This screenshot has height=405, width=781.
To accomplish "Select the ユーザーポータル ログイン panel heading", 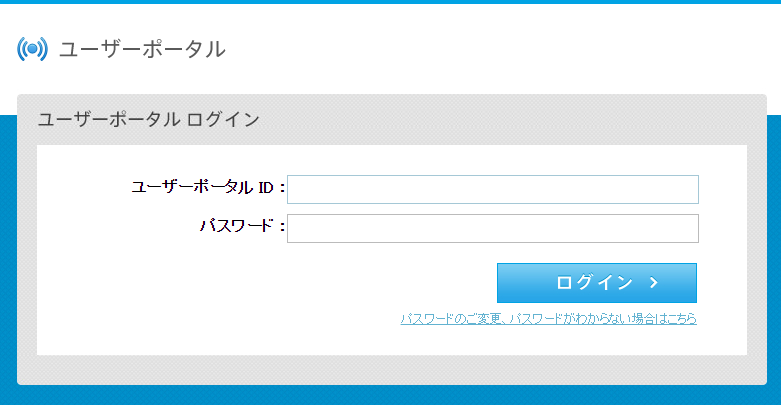I will point(148,120).
